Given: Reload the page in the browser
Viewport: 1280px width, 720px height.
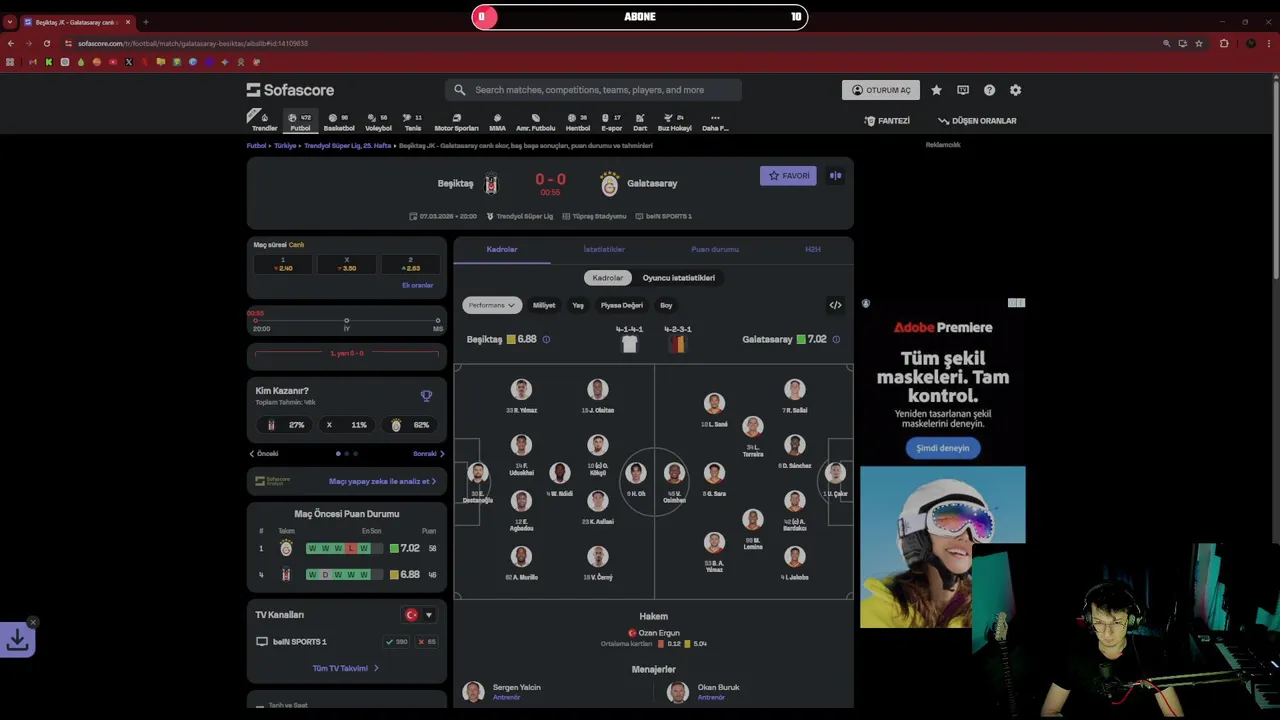Looking at the screenshot, I should [x=46, y=44].
